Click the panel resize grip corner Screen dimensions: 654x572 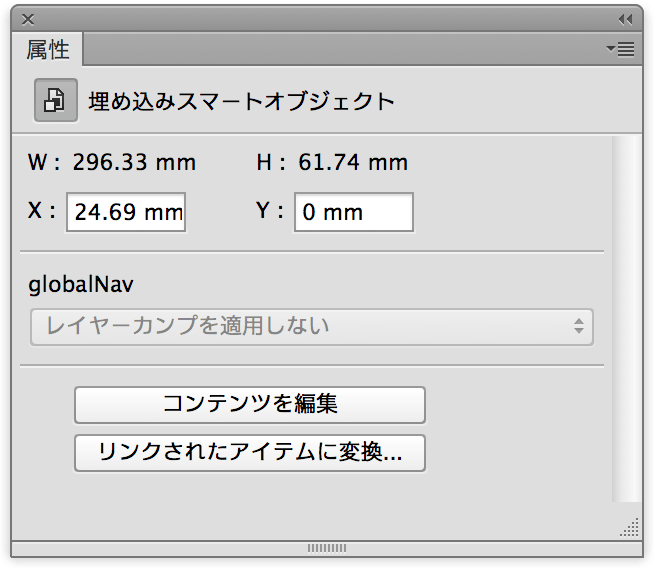(629, 527)
